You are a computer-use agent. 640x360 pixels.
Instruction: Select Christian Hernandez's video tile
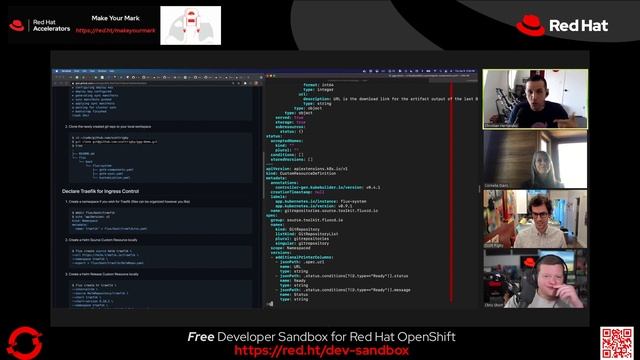pos(535,99)
